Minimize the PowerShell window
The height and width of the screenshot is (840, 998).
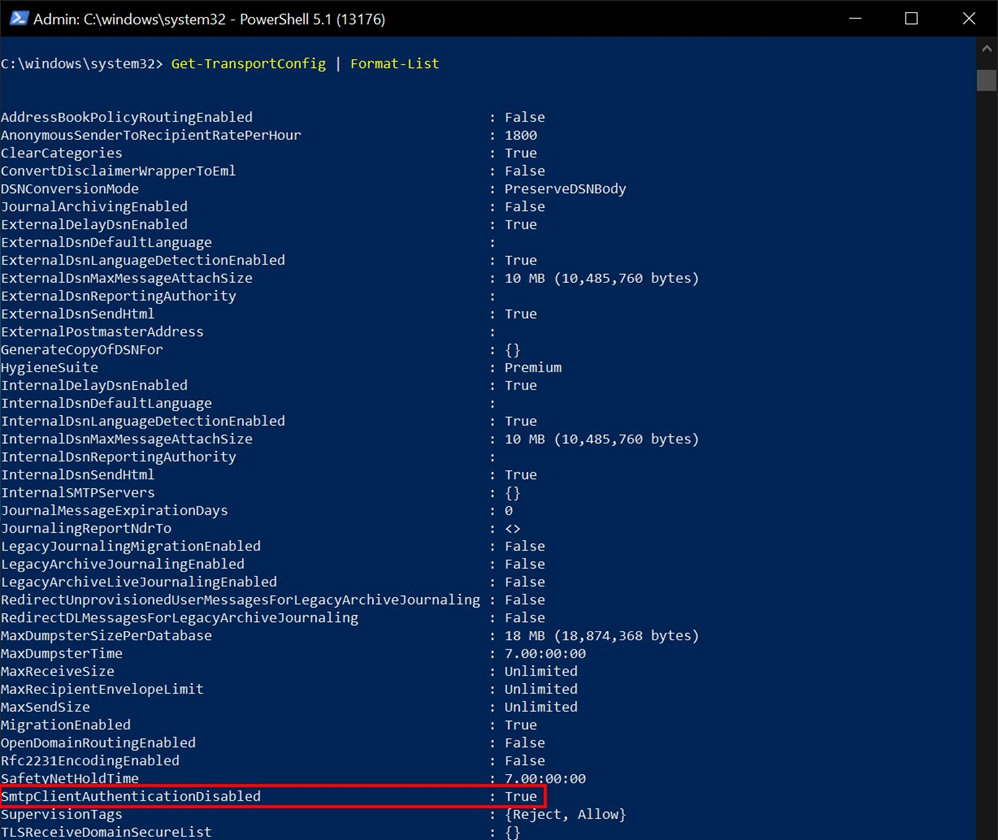tap(855, 18)
